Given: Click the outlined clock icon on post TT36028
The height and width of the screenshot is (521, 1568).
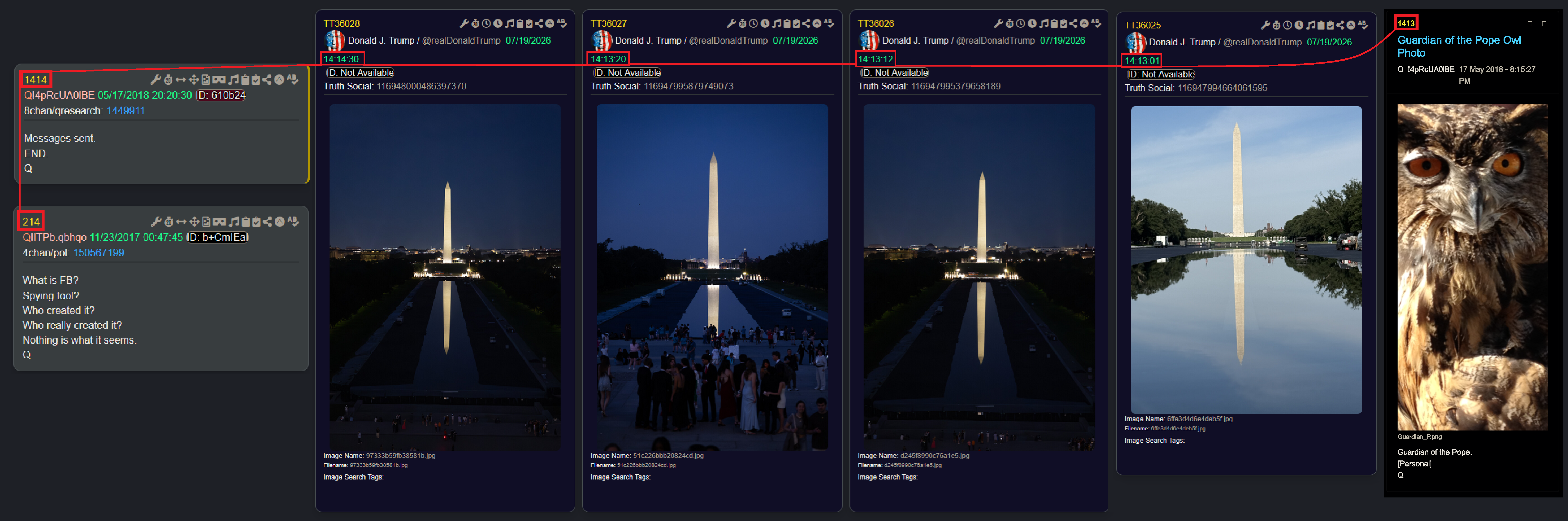Looking at the screenshot, I should [x=486, y=24].
